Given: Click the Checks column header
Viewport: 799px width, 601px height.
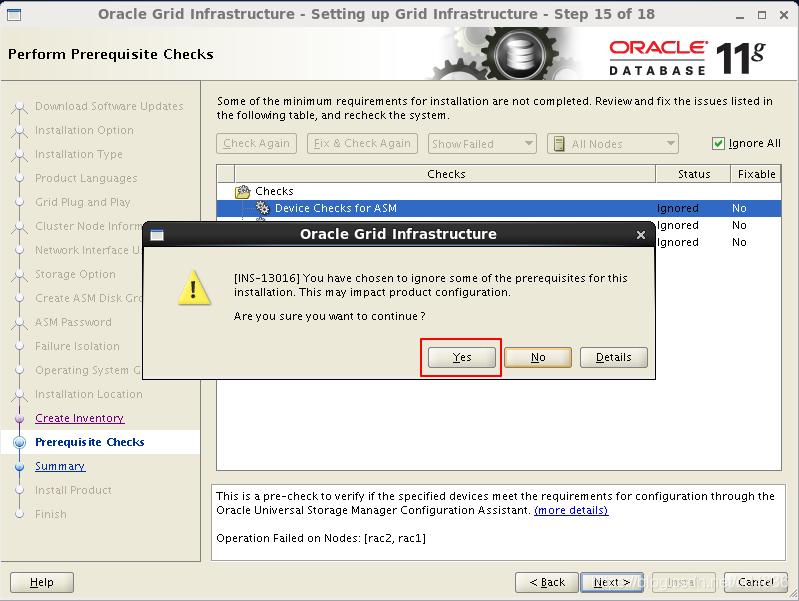Looking at the screenshot, I should pos(445,174).
